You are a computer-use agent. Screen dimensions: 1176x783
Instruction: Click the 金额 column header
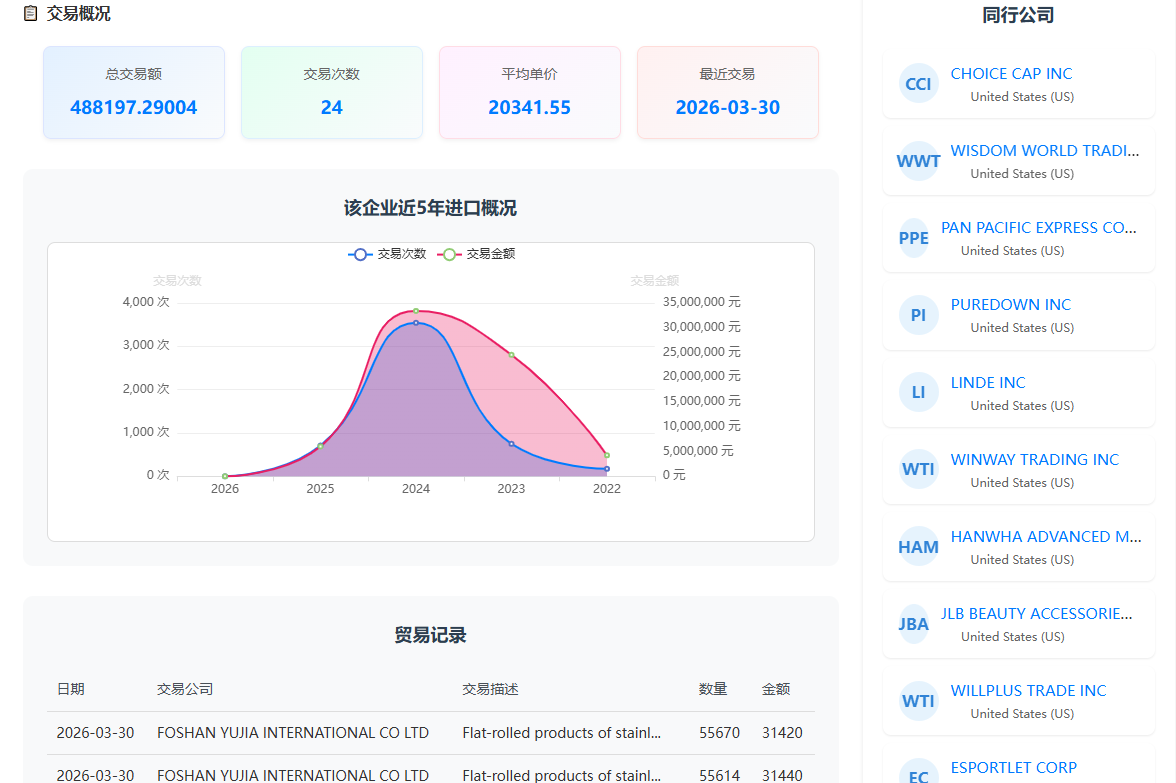pos(776,689)
